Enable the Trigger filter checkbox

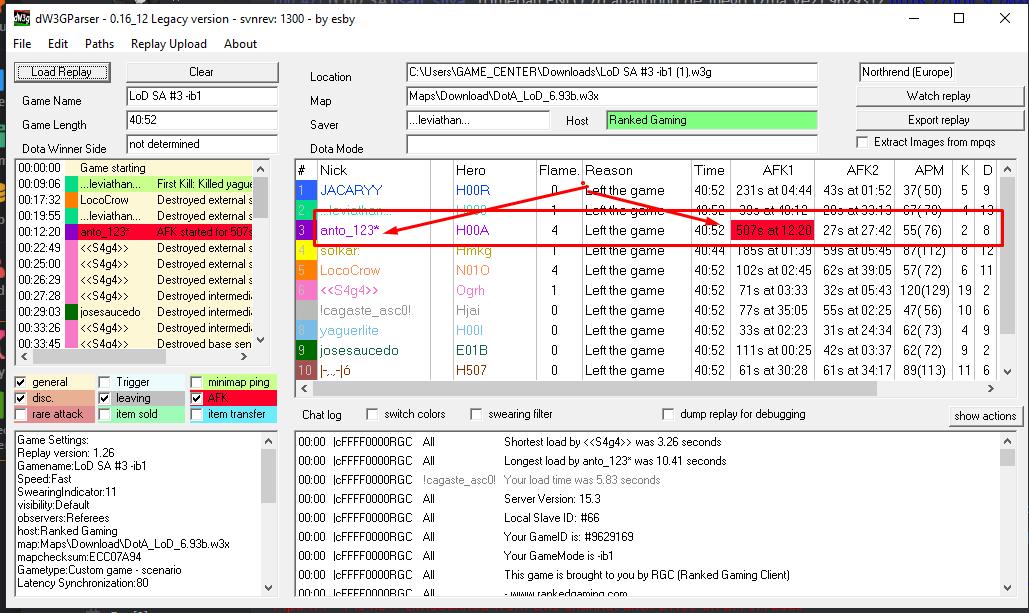[104, 382]
